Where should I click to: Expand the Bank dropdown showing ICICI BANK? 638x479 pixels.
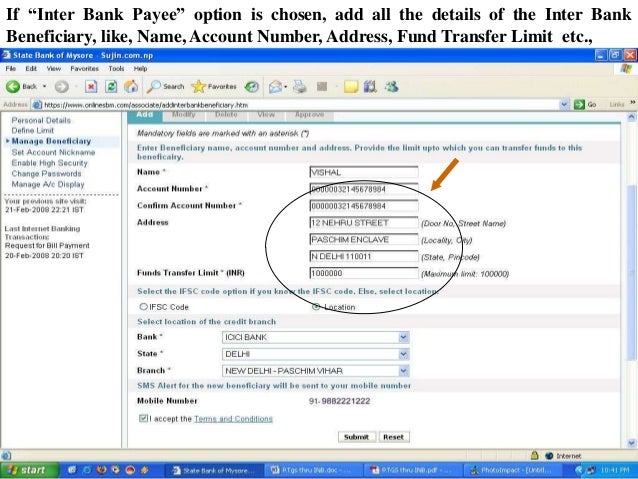[403, 337]
